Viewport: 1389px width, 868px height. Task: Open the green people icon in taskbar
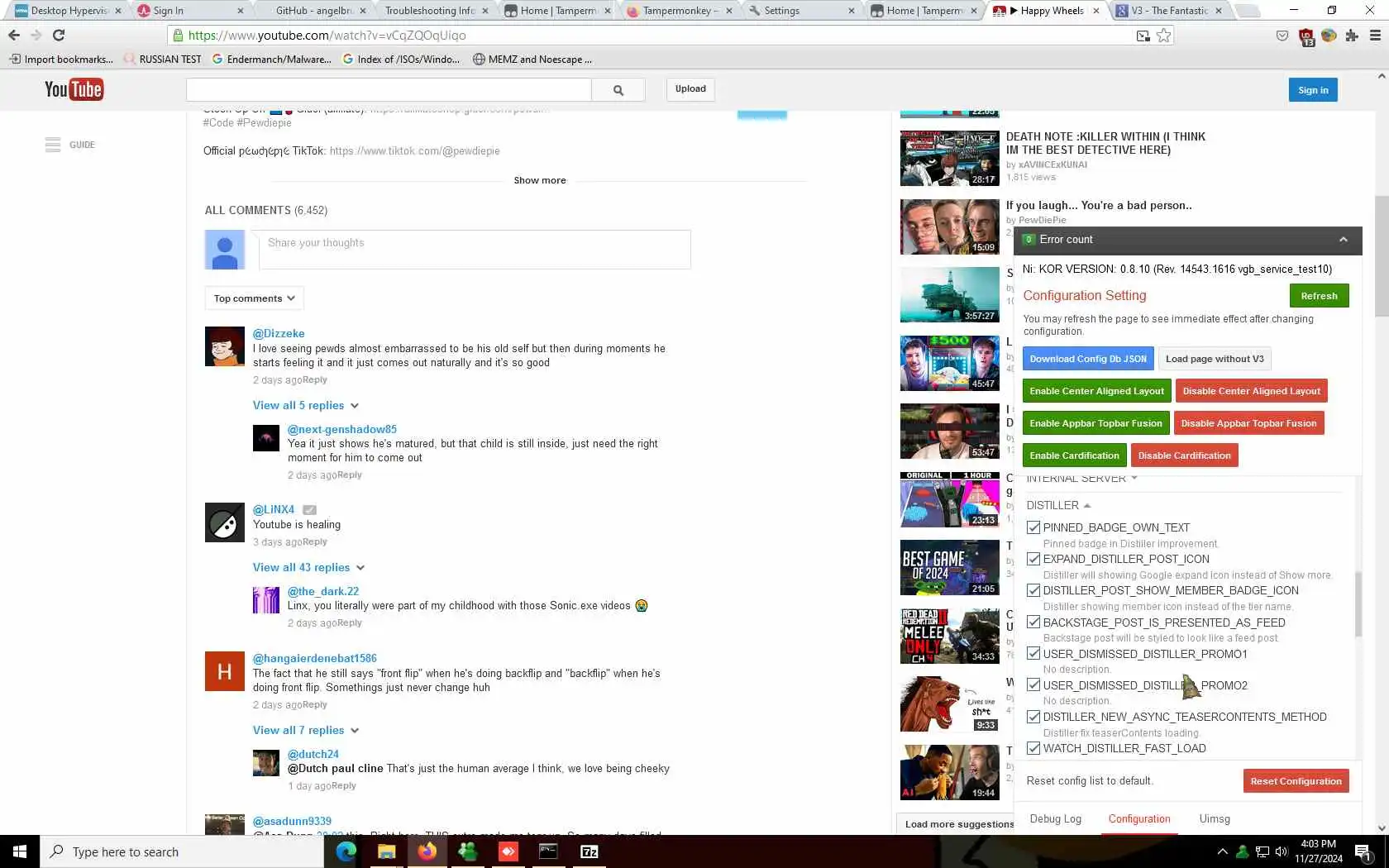point(467,851)
